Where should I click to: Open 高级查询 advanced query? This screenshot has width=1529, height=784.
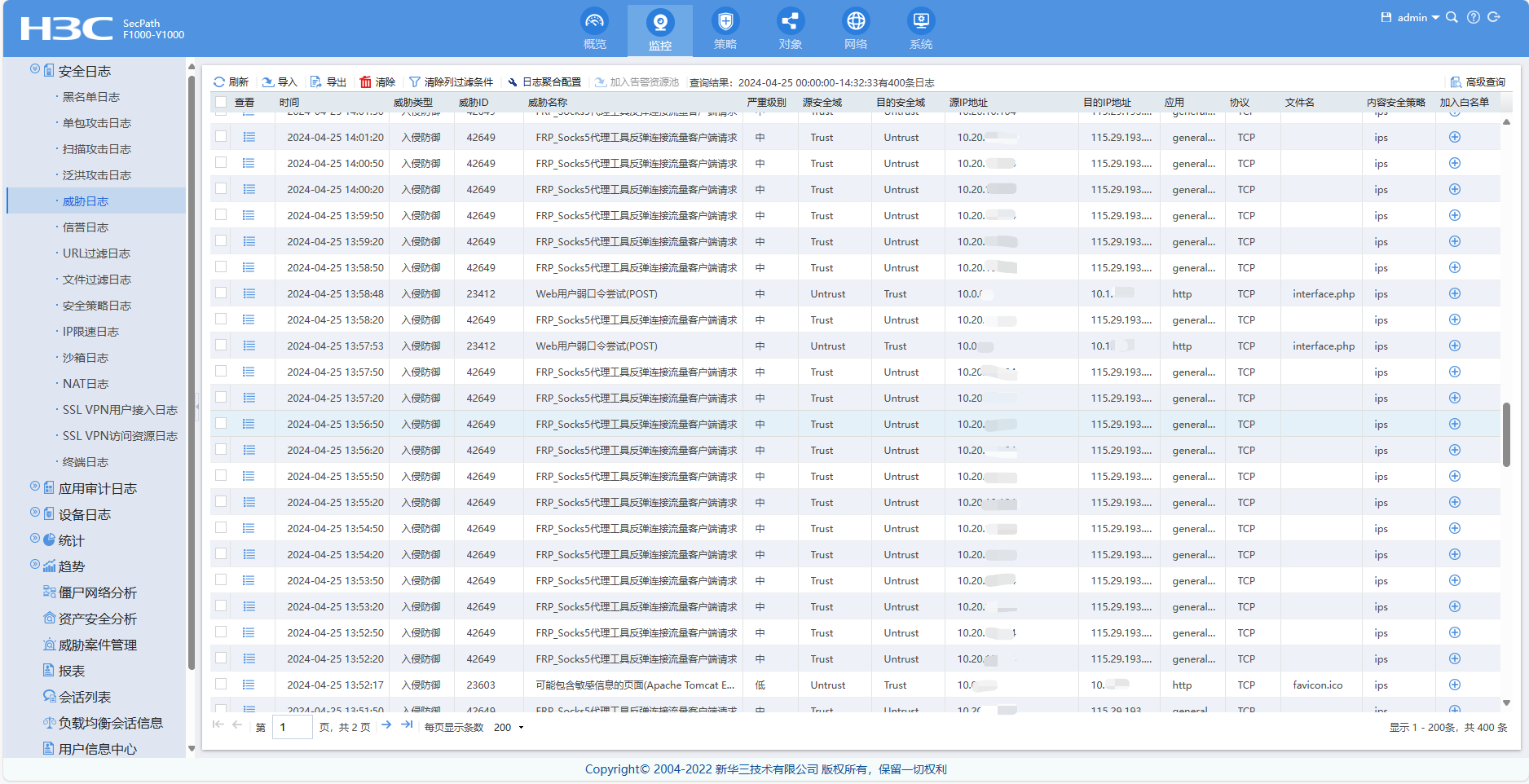[1478, 82]
